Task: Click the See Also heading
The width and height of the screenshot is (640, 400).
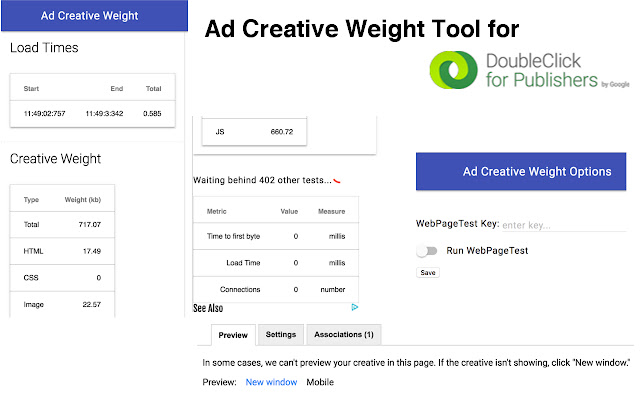Action: 208,308
